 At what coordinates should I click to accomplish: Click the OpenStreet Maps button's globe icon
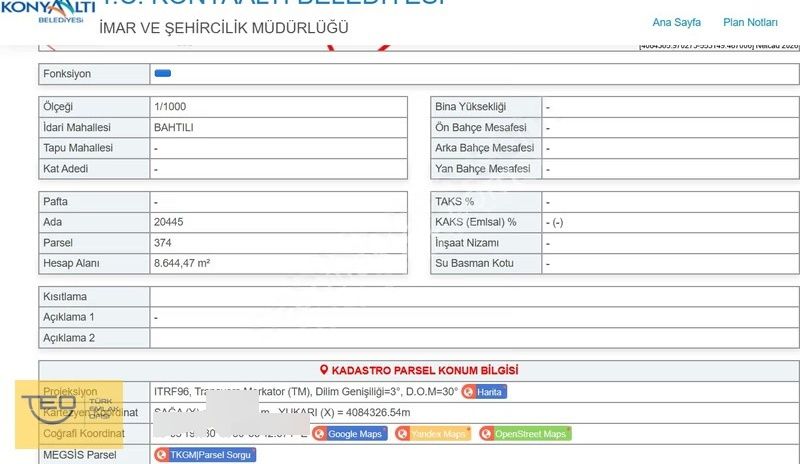(486, 434)
